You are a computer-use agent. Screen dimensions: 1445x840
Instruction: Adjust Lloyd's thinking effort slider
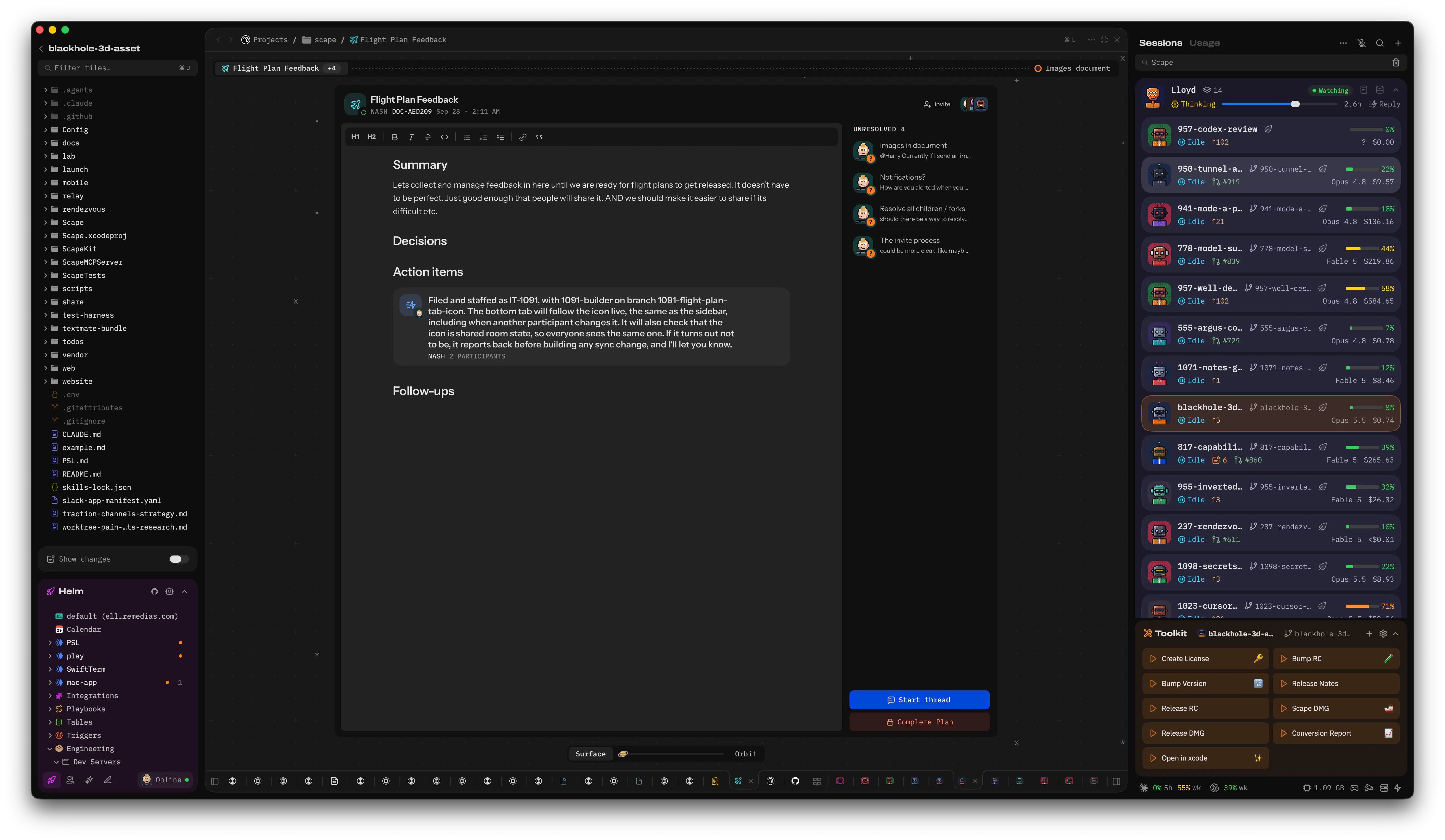(x=1295, y=104)
